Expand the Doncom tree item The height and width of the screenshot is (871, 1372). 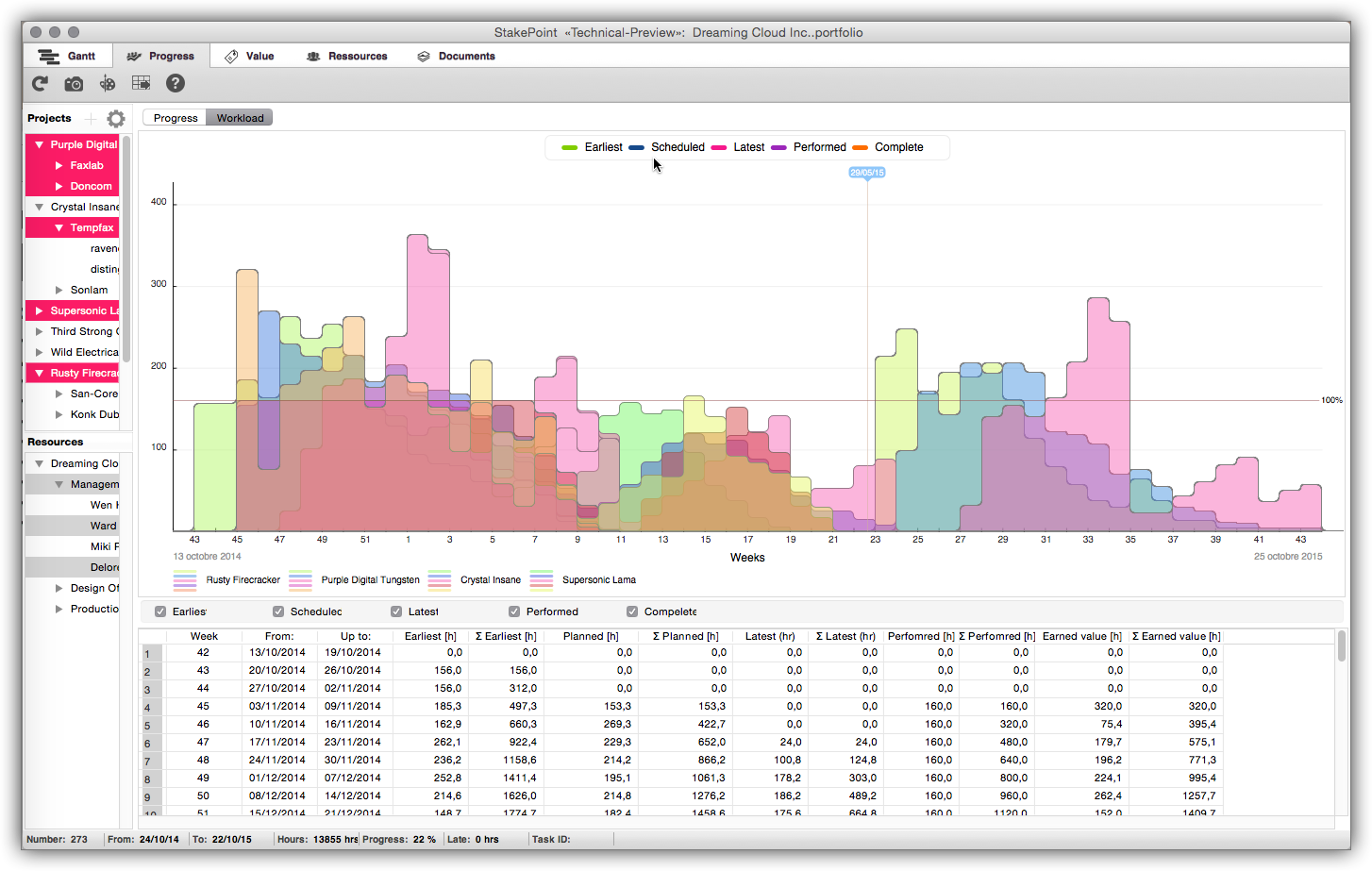pyautogui.click(x=59, y=186)
